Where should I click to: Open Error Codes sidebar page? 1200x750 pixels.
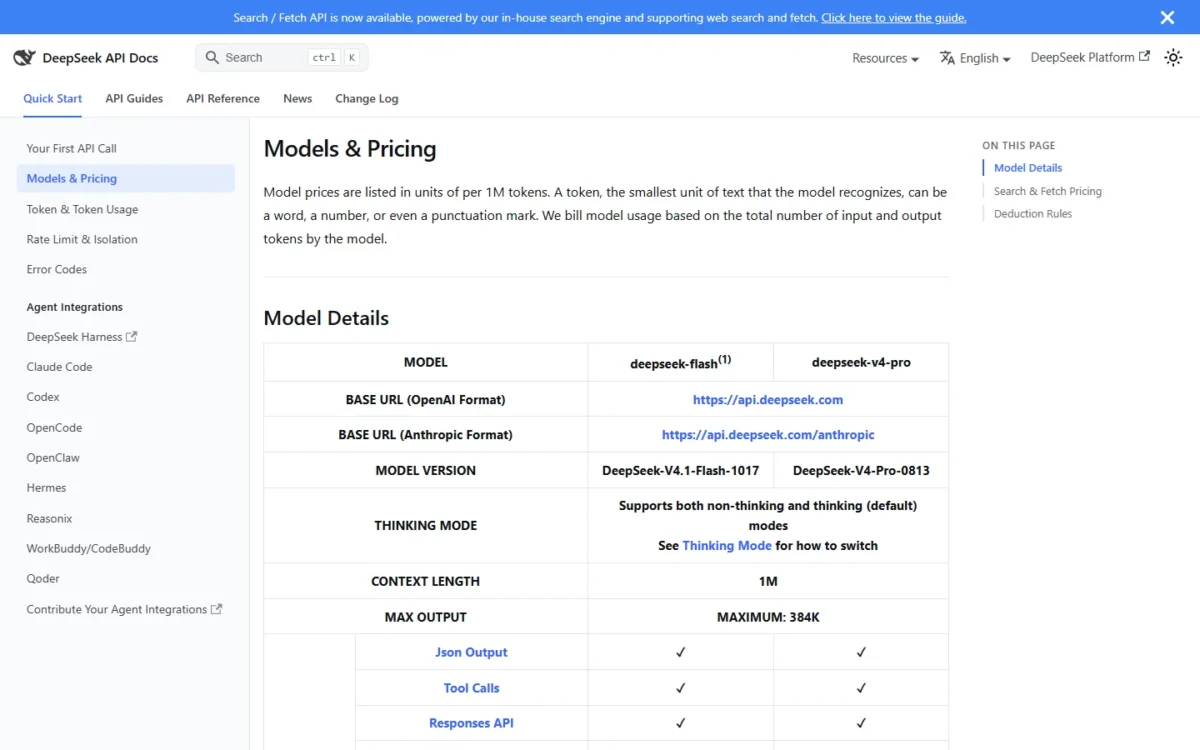[x=126, y=269]
